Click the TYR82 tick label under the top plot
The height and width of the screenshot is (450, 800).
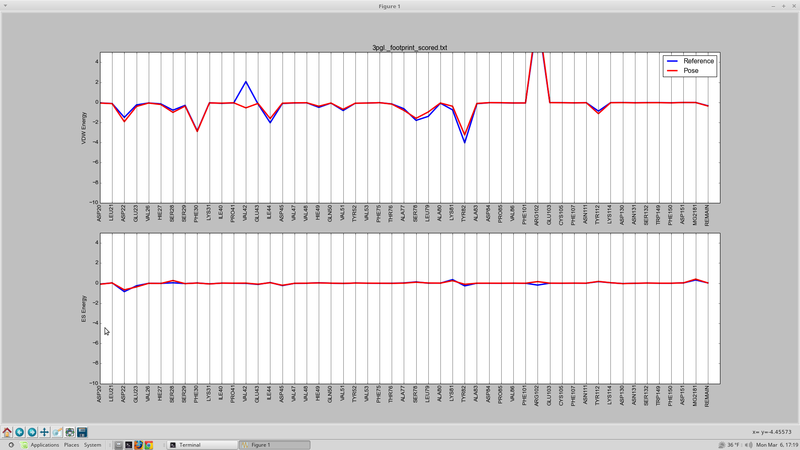(464, 213)
